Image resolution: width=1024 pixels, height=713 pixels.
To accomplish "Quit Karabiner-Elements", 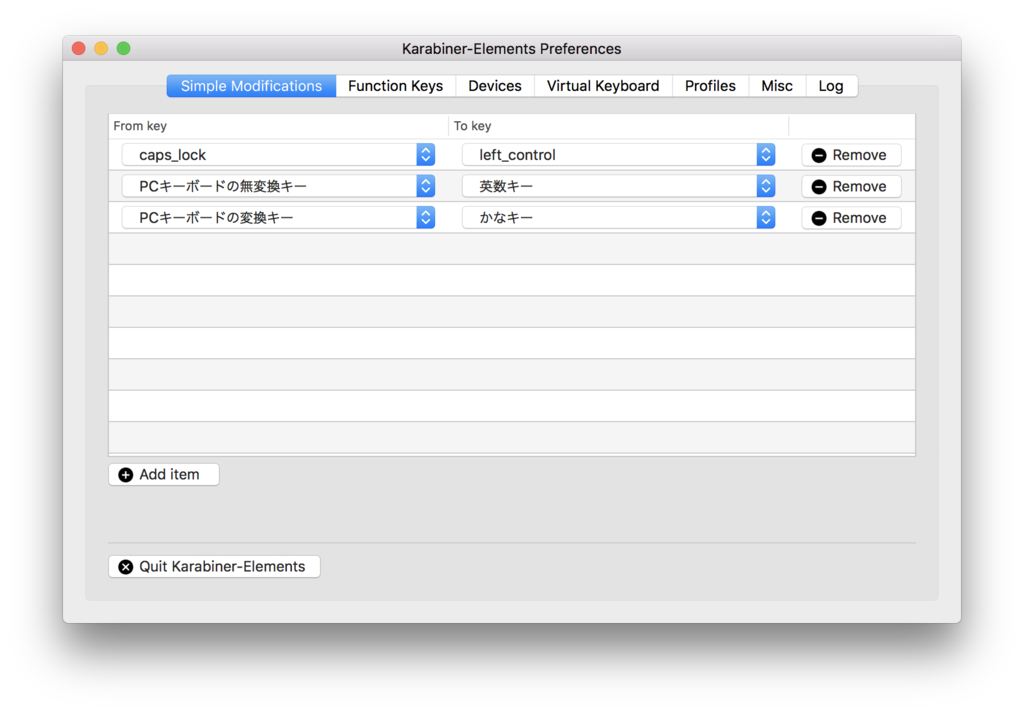I will pos(214,567).
